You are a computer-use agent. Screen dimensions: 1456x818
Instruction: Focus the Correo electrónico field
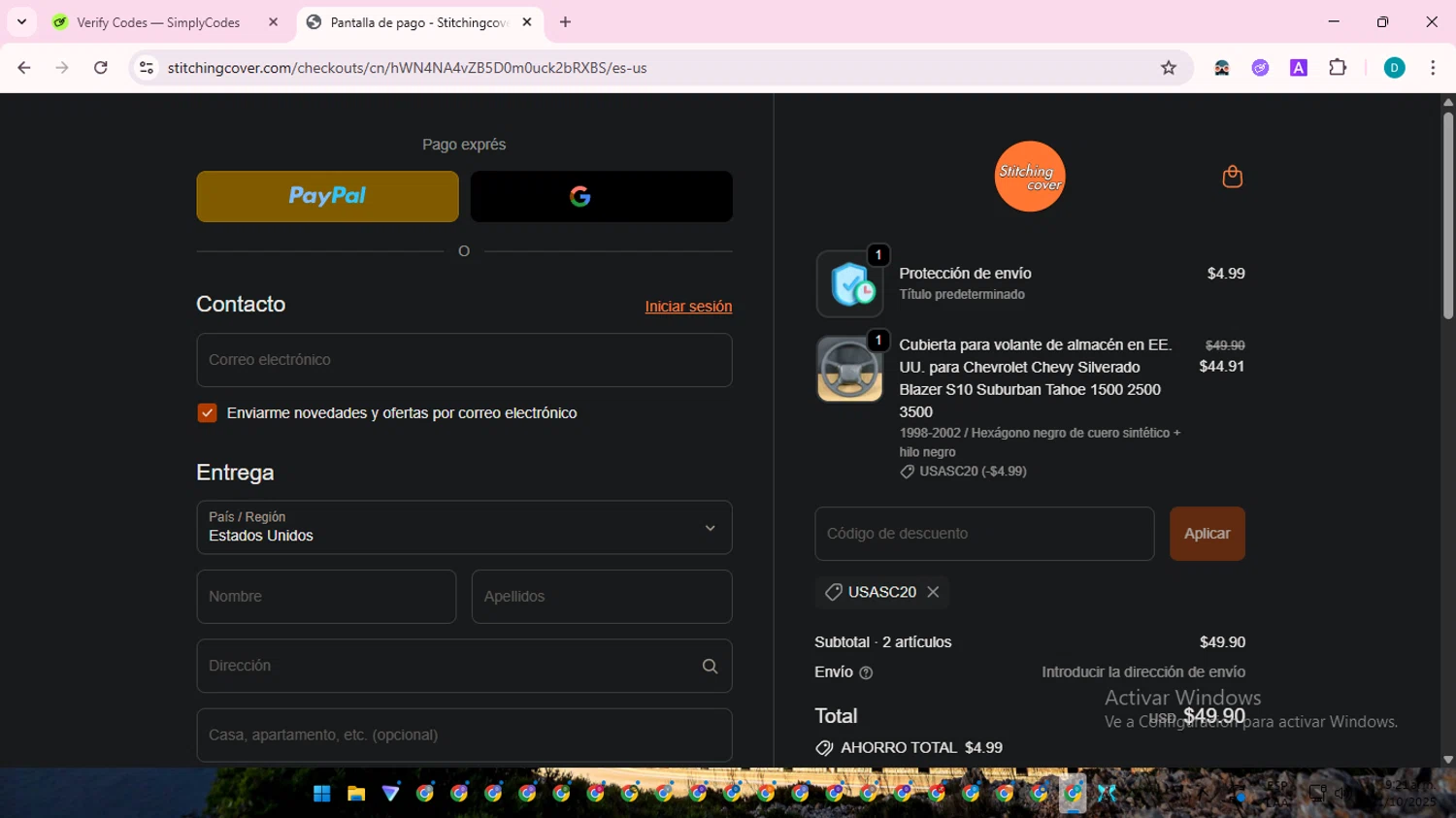[x=464, y=360]
